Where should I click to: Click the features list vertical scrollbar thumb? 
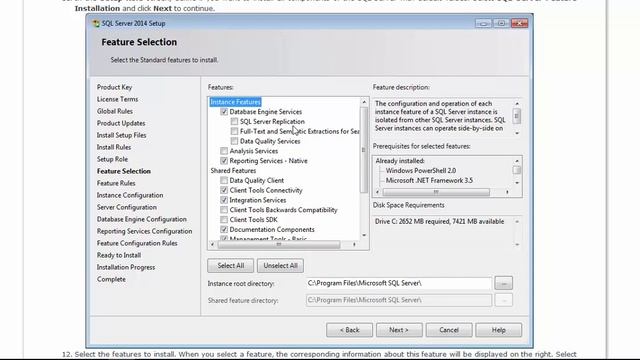(x=364, y=150)
